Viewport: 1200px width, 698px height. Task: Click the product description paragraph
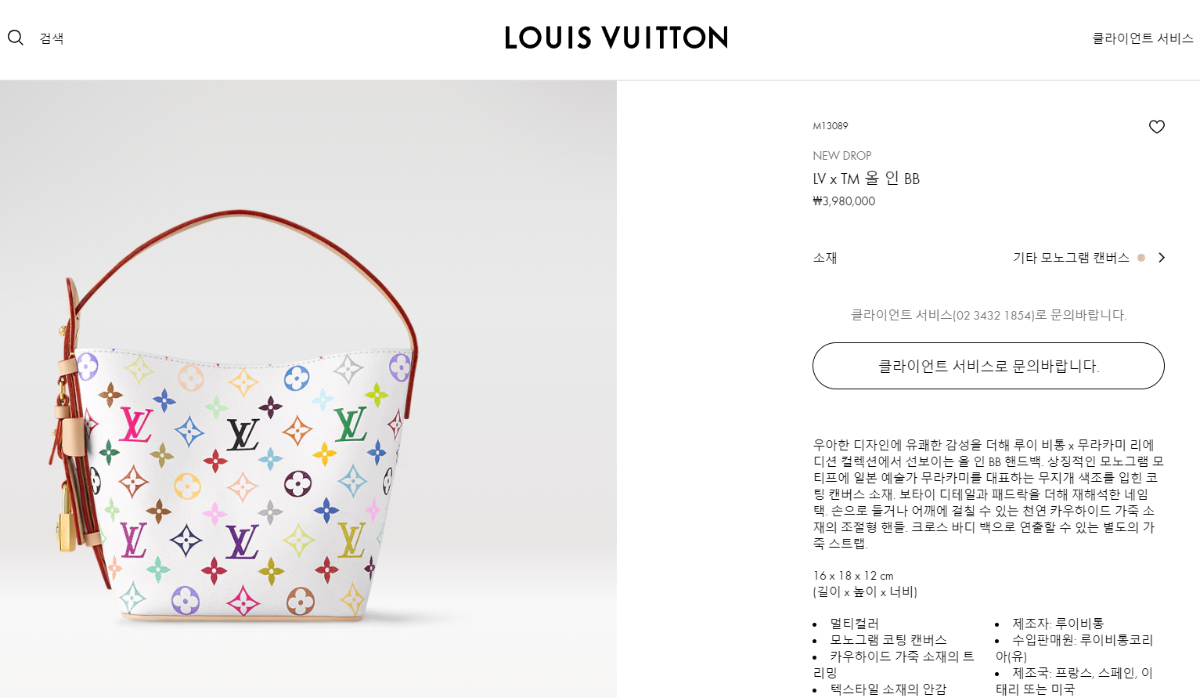[988, 494]
